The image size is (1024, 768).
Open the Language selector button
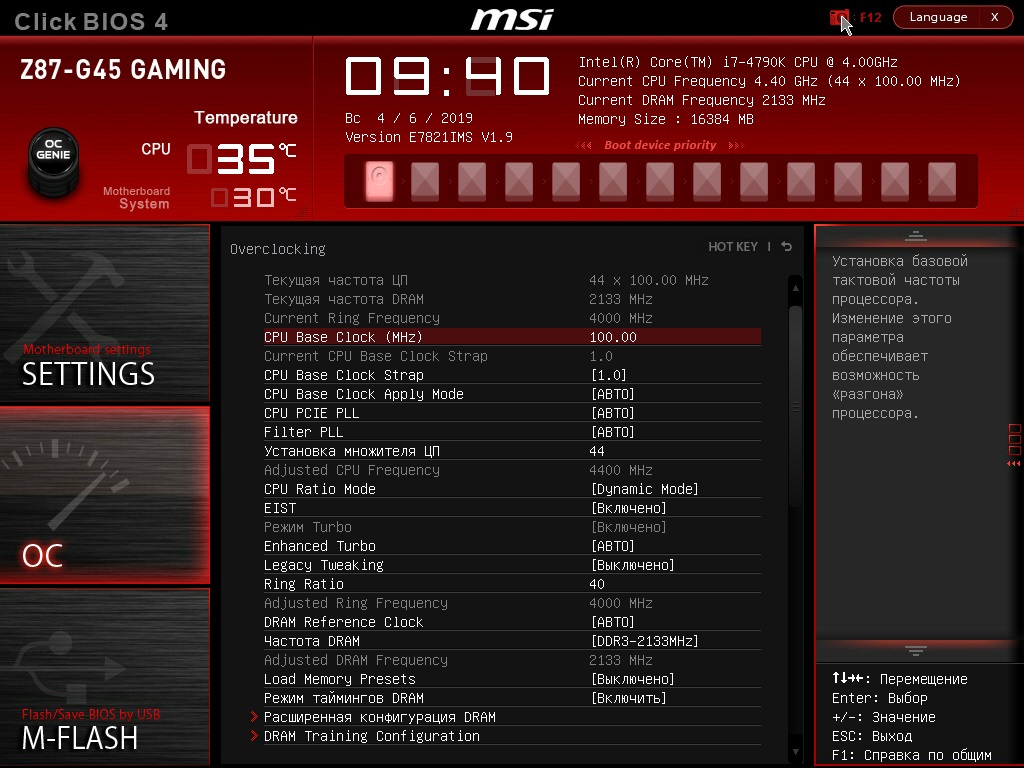click(x=938, y=17)
